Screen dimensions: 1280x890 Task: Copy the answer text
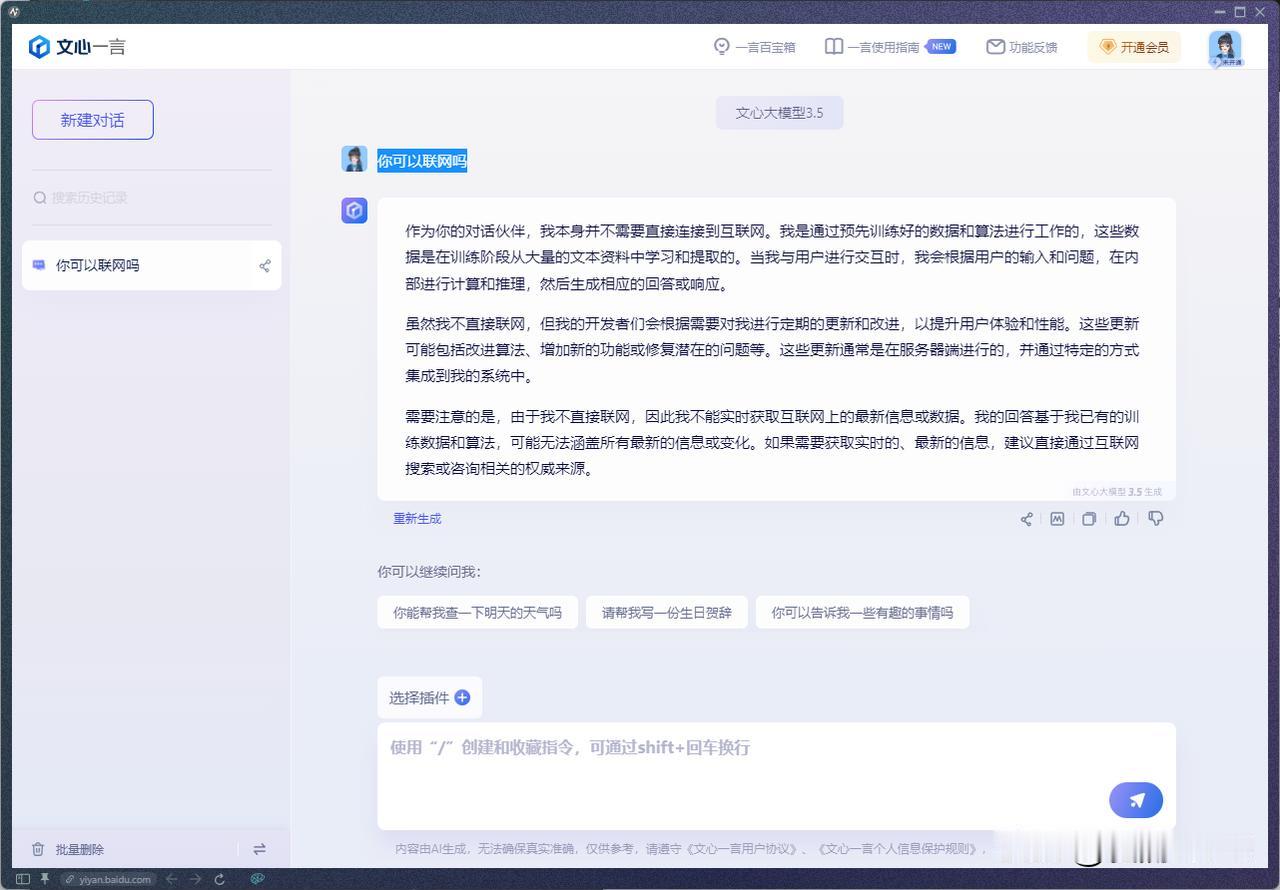pos(1089,519)
